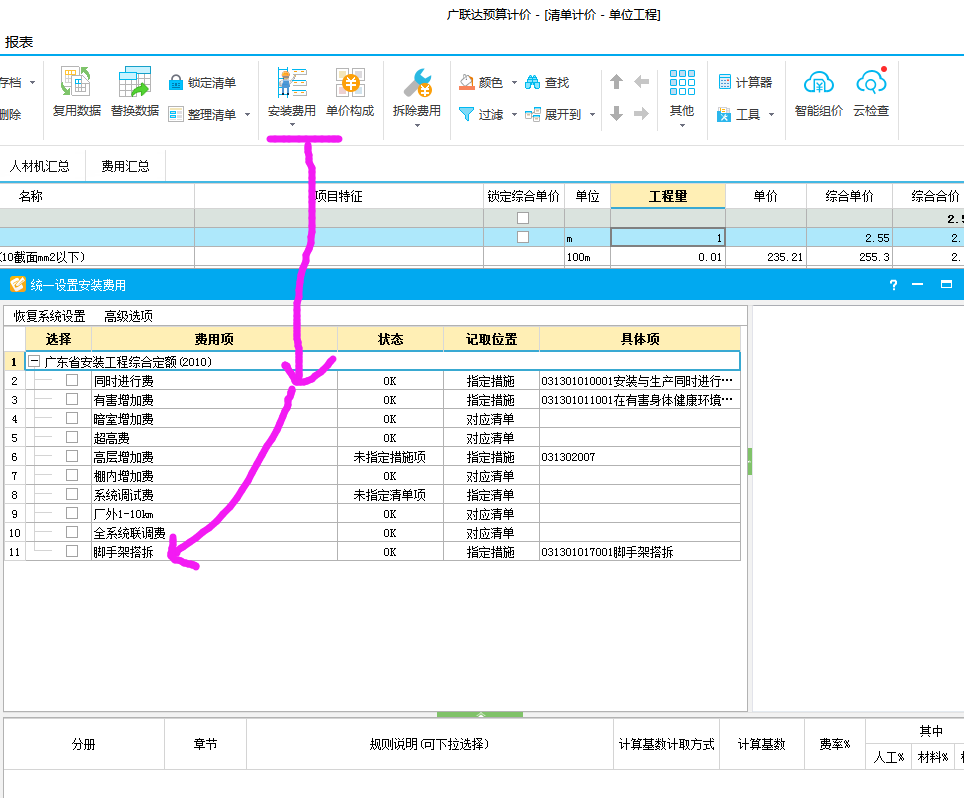Click the 过滤 funnel icon
The width and height of the screenshot is (964, 798).
[467, 114]
